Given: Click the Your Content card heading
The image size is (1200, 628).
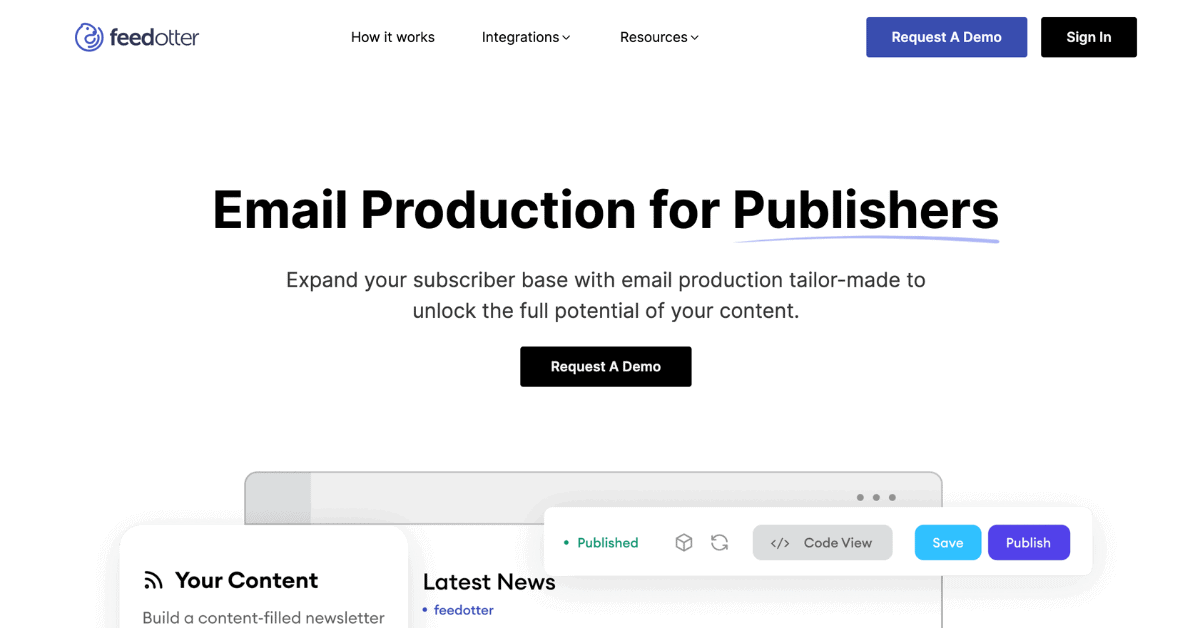Looking at the screenshot, I should [x=246, y=580].
